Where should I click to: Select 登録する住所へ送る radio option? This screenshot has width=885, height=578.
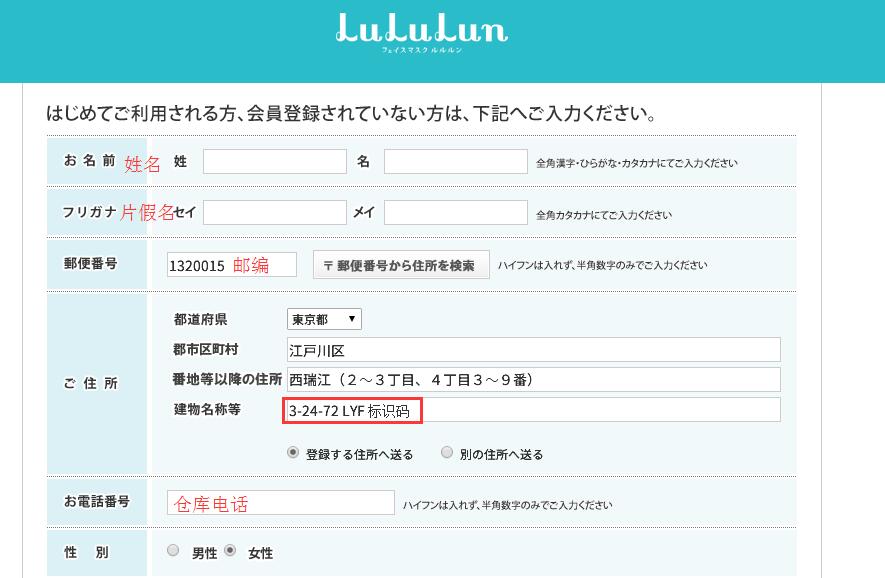tap(293, 453)
